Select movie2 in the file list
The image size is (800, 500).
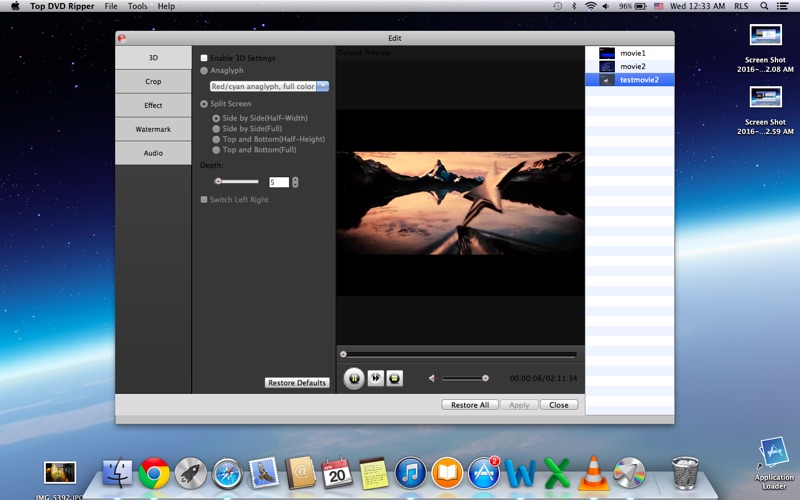point(630,66)
